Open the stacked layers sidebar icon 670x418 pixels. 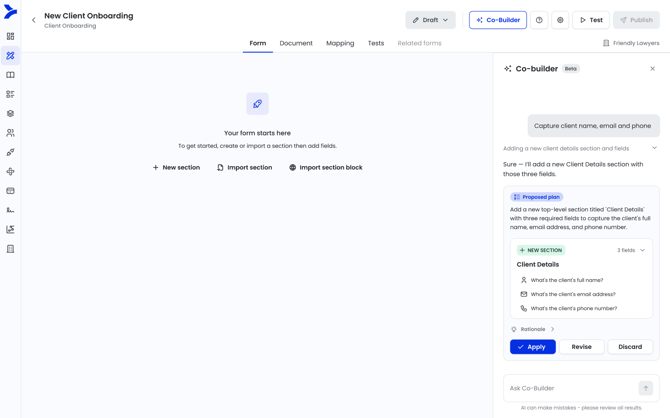pos(10,113)
